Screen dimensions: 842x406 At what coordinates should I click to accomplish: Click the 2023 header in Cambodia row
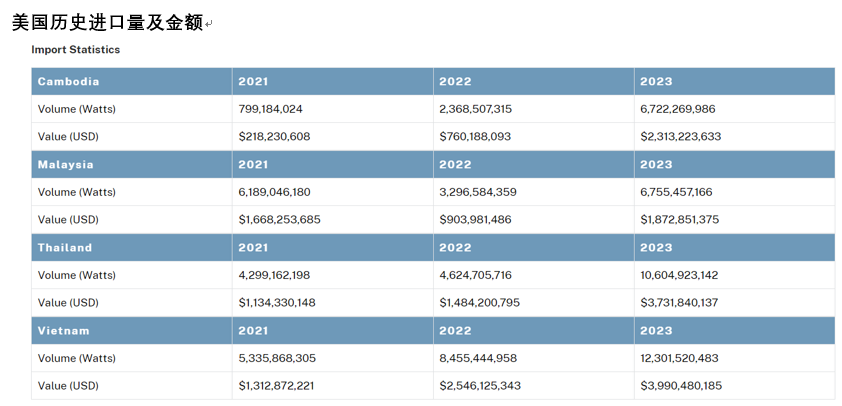pos(656,81)
